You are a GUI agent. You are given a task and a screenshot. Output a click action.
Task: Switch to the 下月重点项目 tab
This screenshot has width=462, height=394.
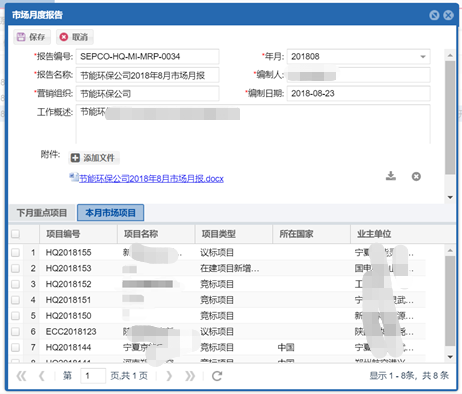tap(42, 213)
